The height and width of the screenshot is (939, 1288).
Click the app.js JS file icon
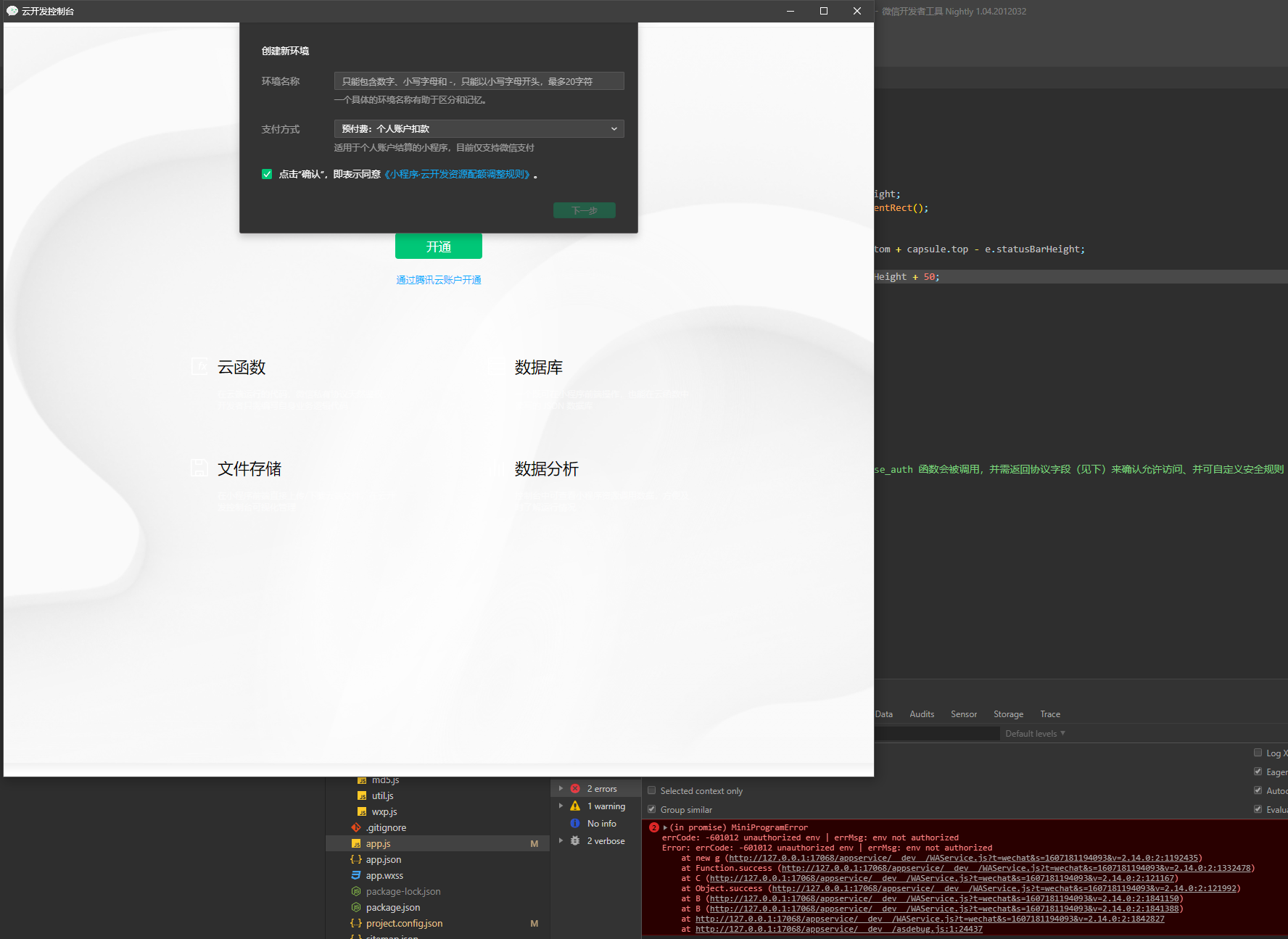(x=356, y=844)
